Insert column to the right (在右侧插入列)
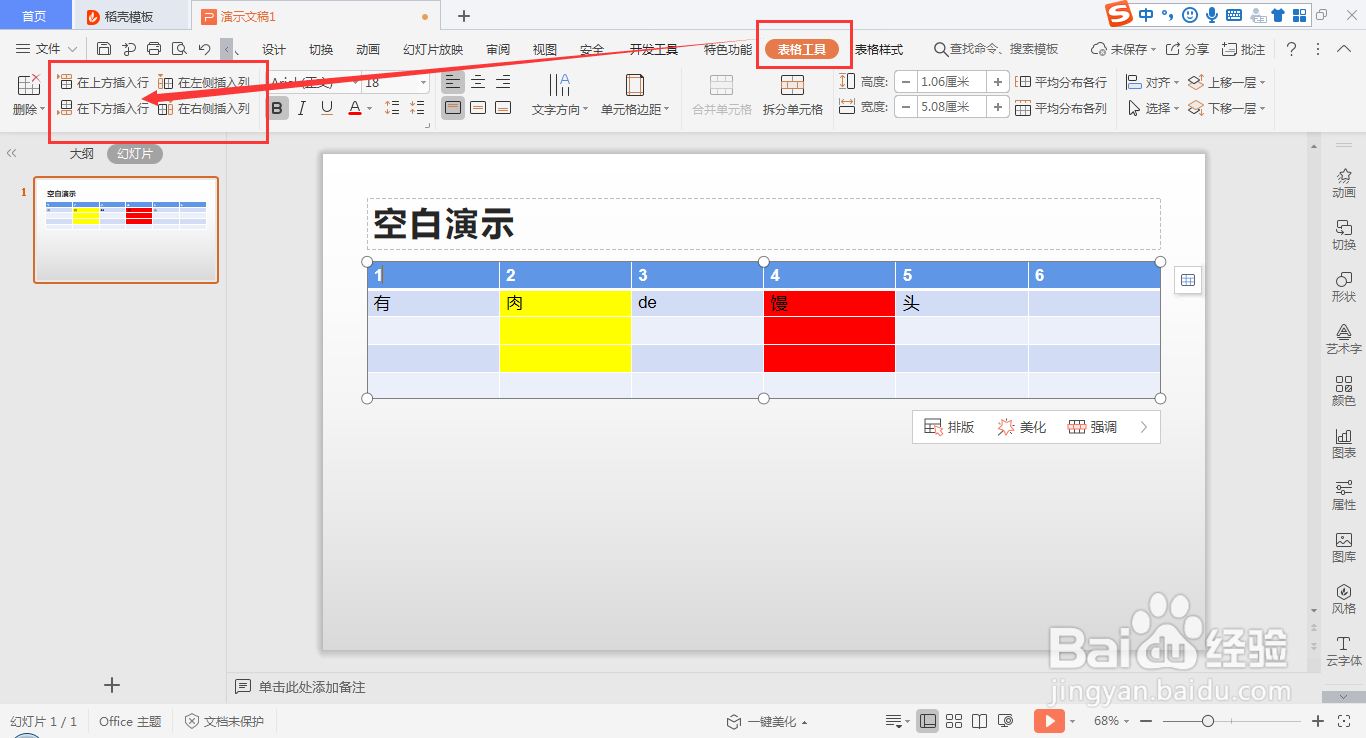Viewport: 1366px width, 738px height. tap(205, 109)
